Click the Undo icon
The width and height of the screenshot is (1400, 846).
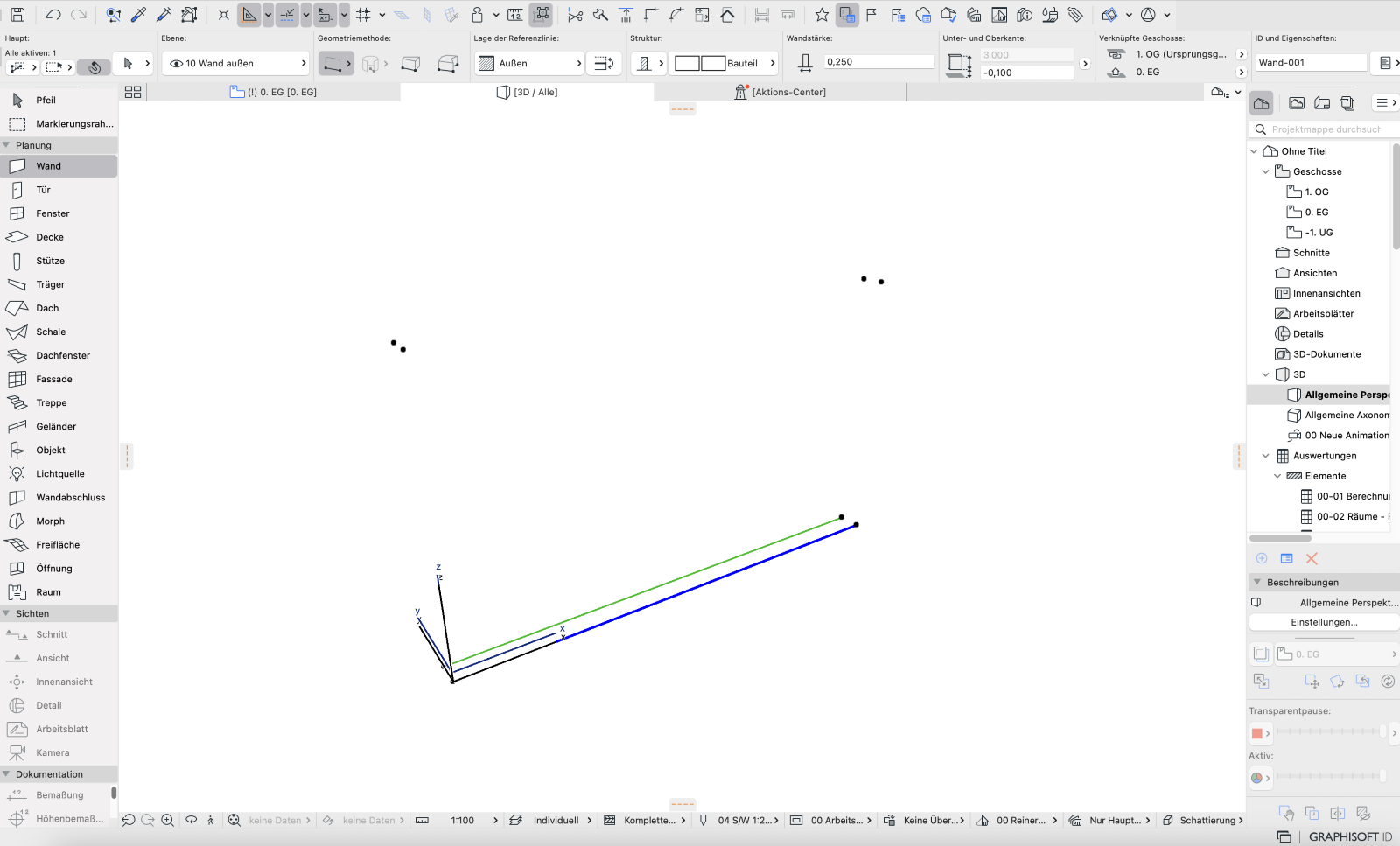click(x=52, y=15)
